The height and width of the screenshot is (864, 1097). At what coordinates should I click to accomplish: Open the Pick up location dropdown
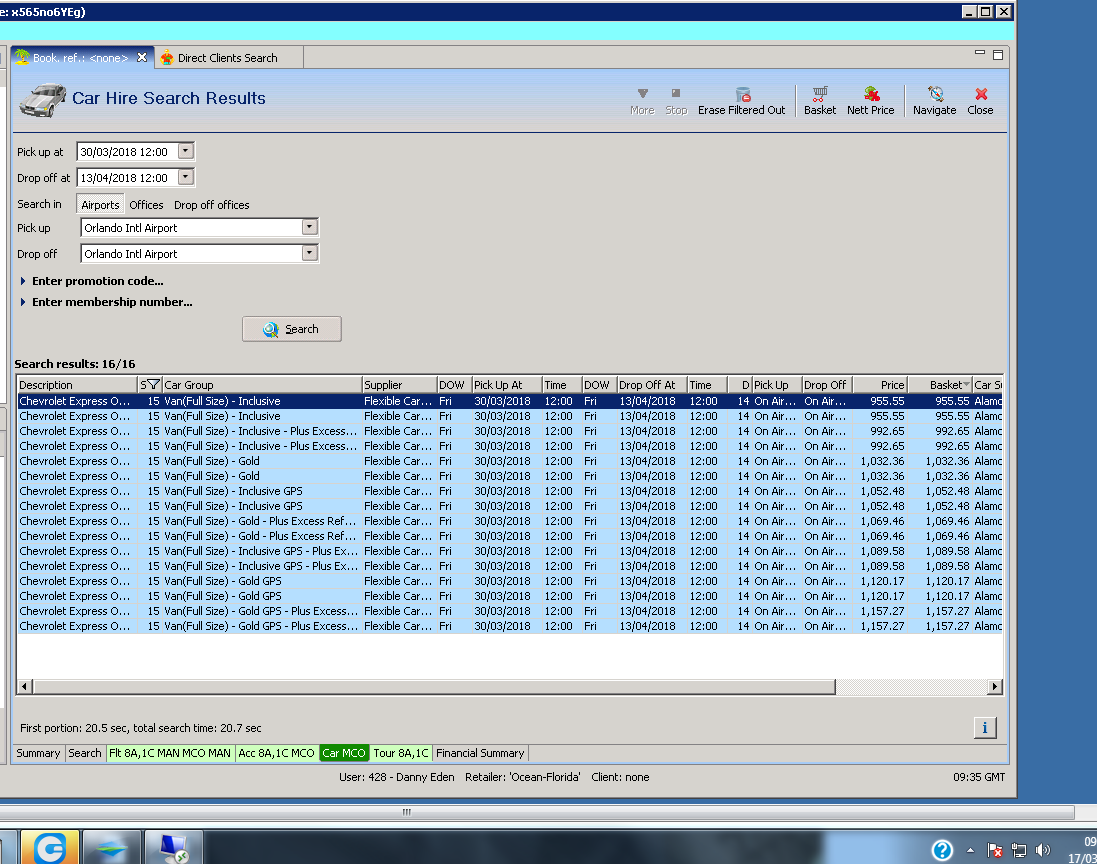click(x=310, y=227)
